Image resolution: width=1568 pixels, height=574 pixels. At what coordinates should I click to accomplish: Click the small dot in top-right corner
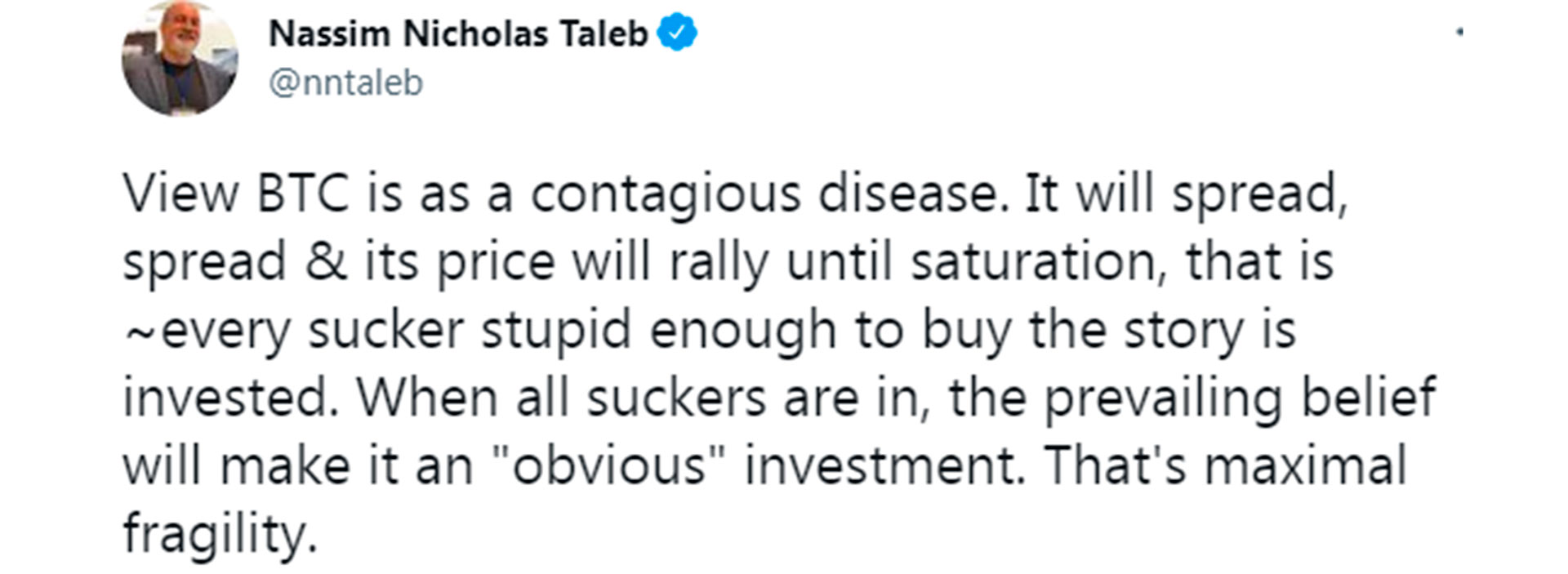1459,33
